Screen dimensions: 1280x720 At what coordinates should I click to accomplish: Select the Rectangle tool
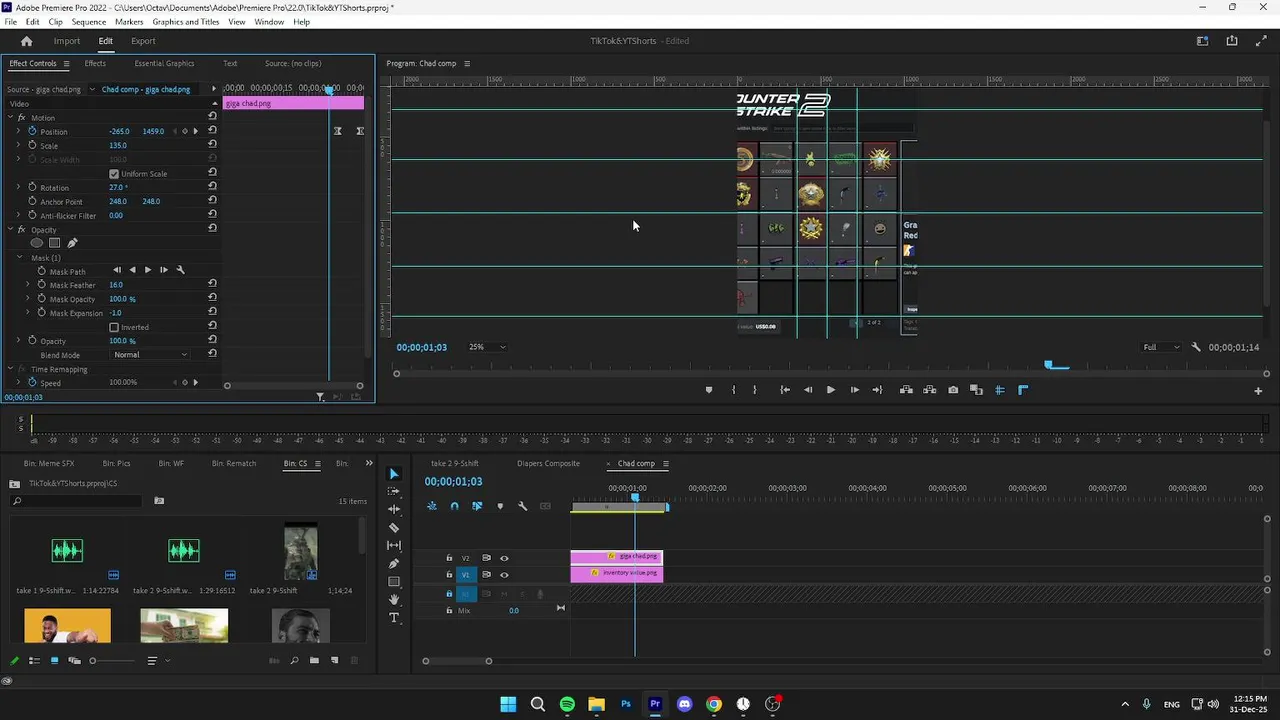point(394,581)
